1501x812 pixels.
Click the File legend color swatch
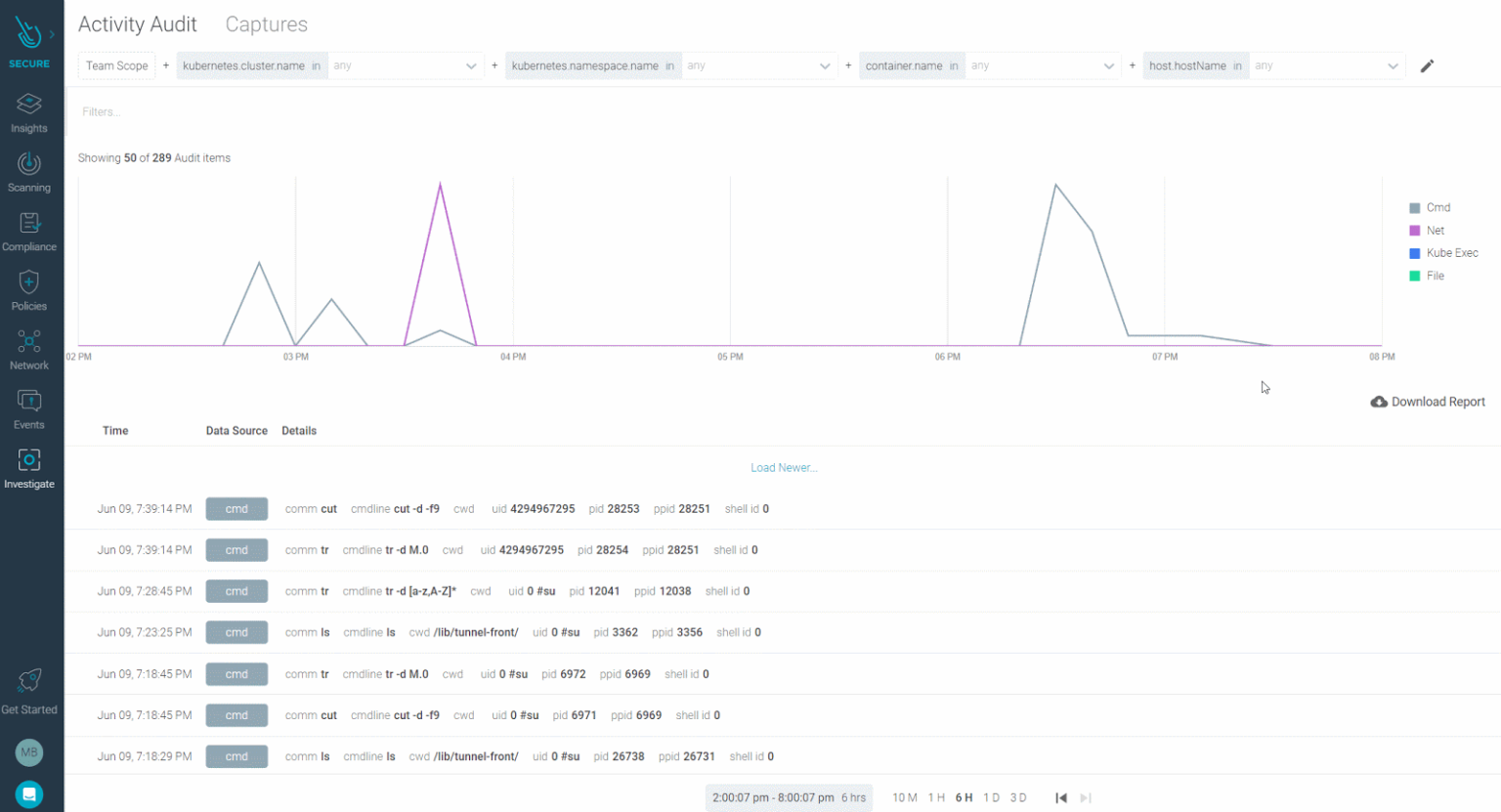[x=1414, y=277]
